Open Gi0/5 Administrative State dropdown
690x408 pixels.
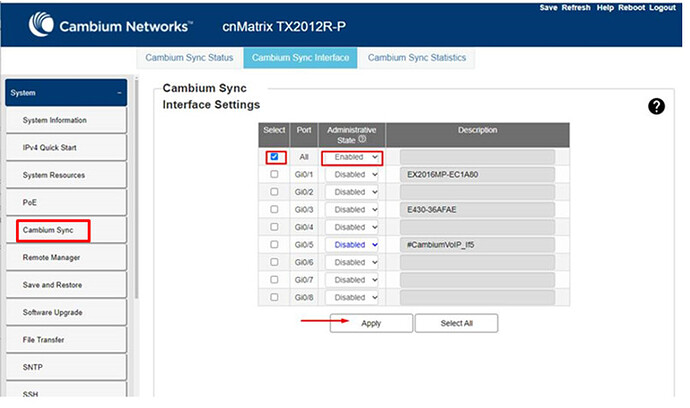[352, 245]
